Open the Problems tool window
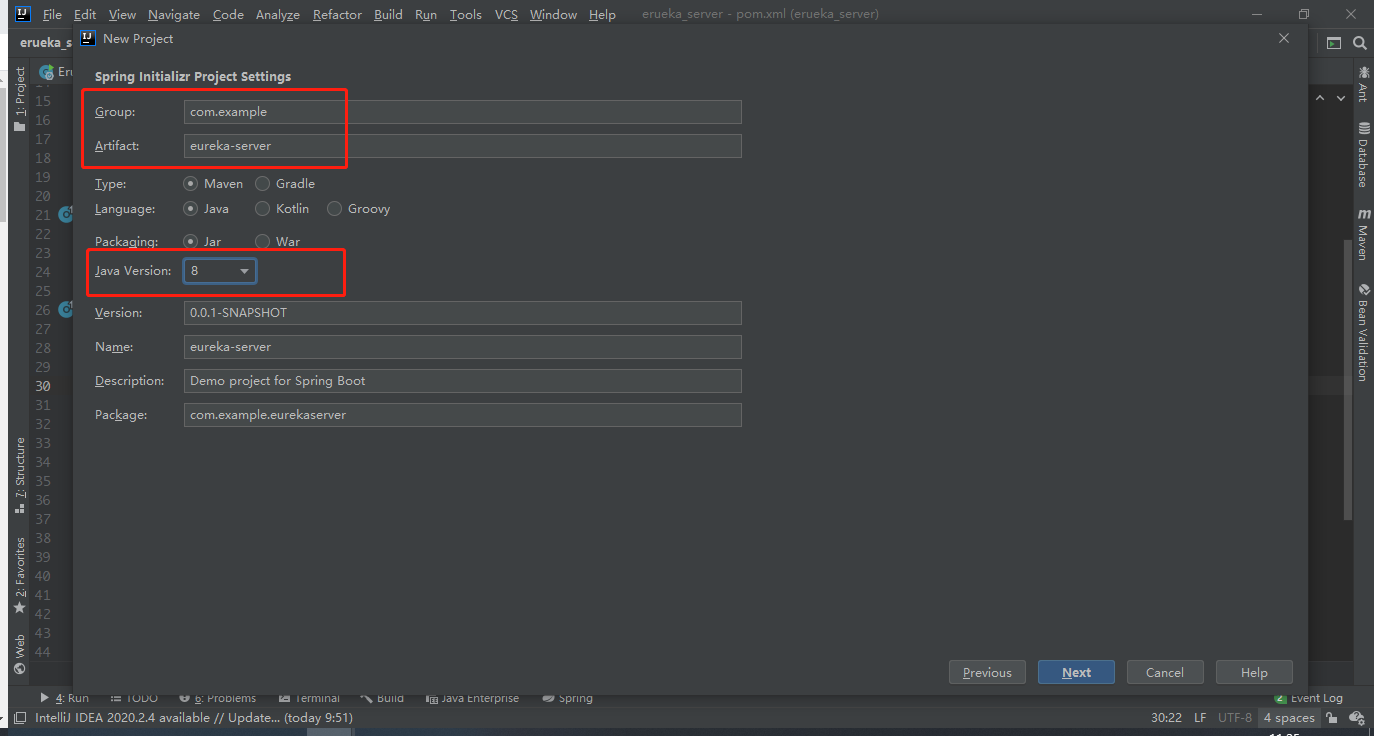Screen dimensions: 1374x736 point(218,698)
